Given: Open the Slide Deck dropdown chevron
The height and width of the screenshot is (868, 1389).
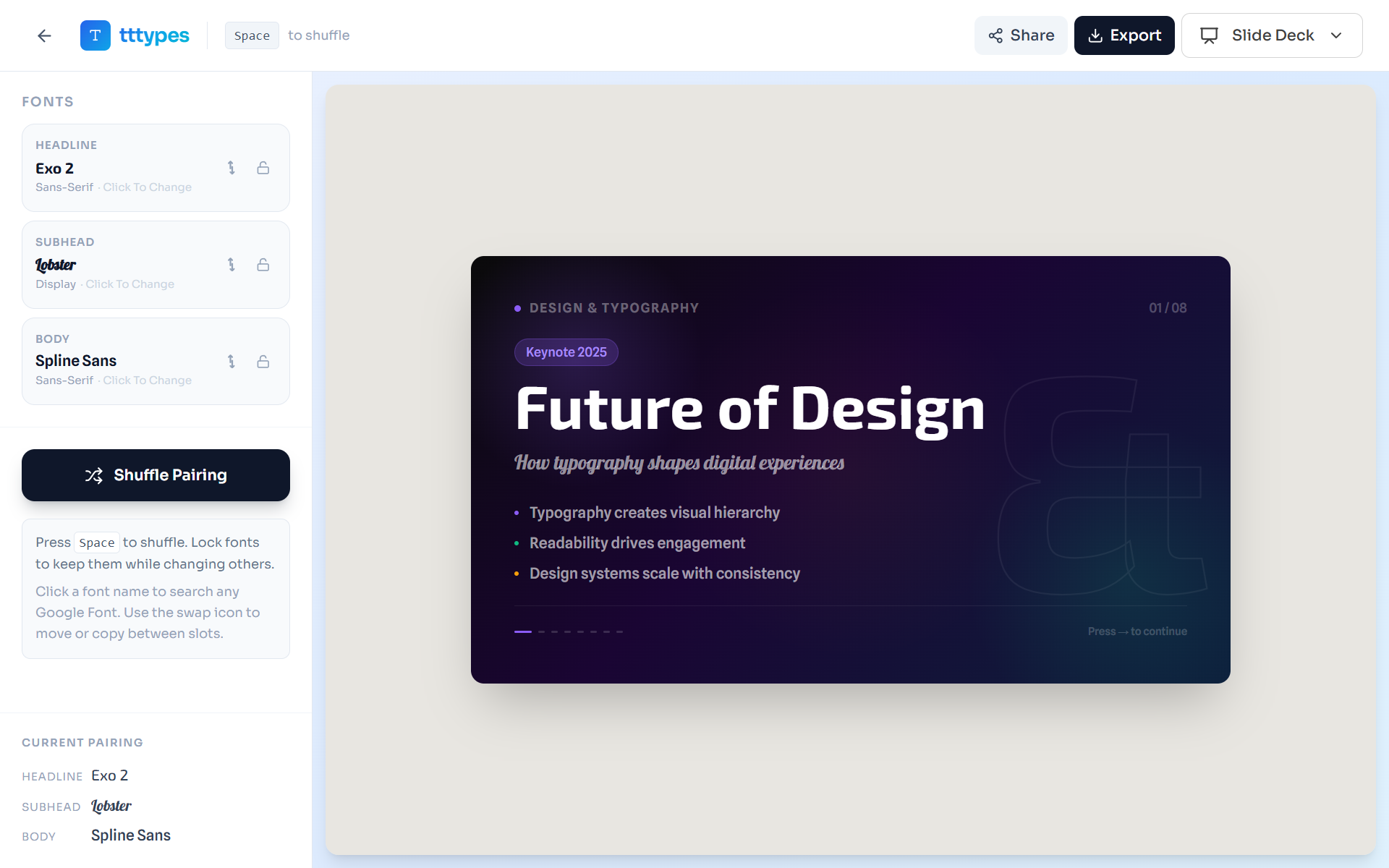Looking at the screenshot, I should tap(1337, 35).
